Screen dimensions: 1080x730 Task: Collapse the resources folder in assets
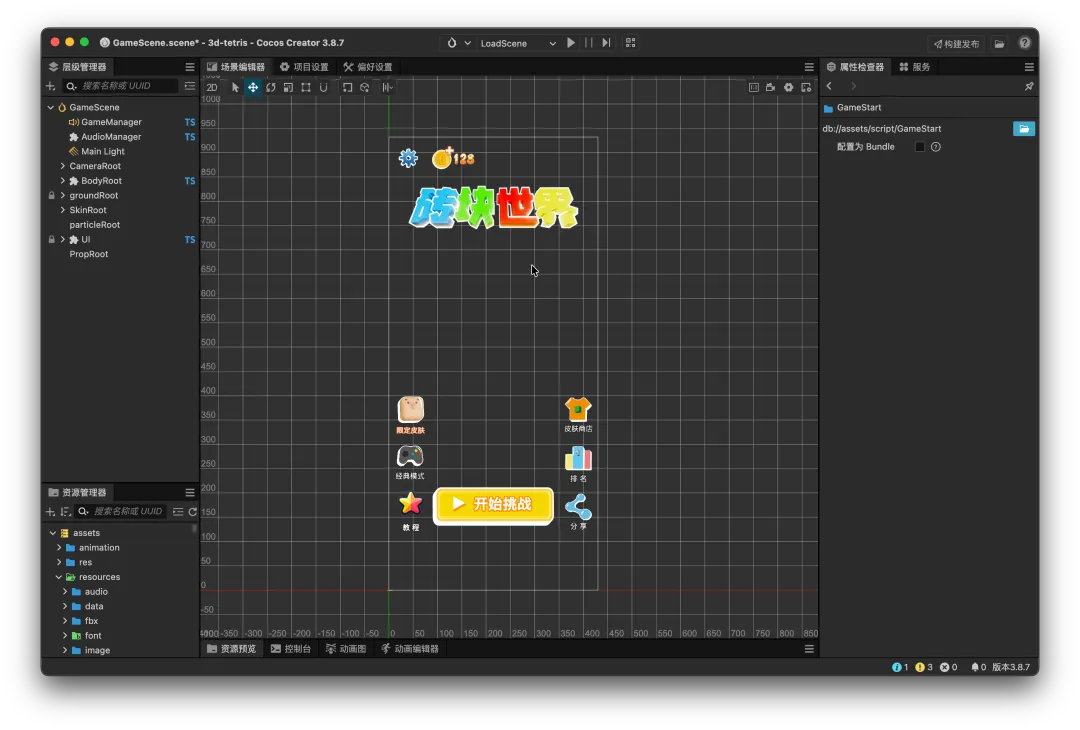(x=59, y=577)
